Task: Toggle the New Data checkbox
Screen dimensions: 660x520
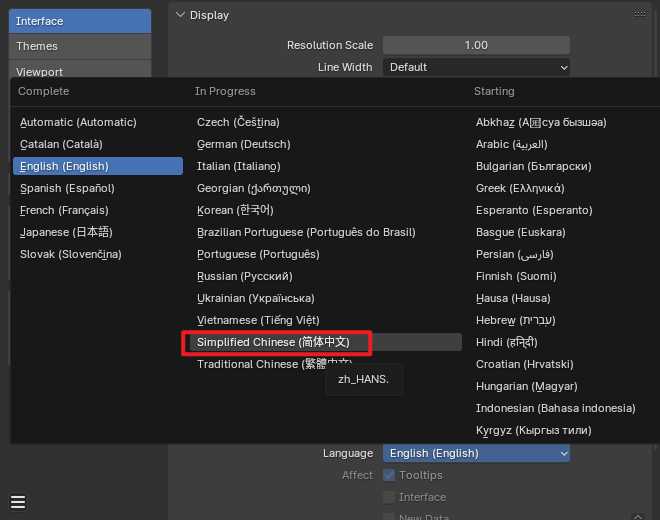Action: [390, 516]
